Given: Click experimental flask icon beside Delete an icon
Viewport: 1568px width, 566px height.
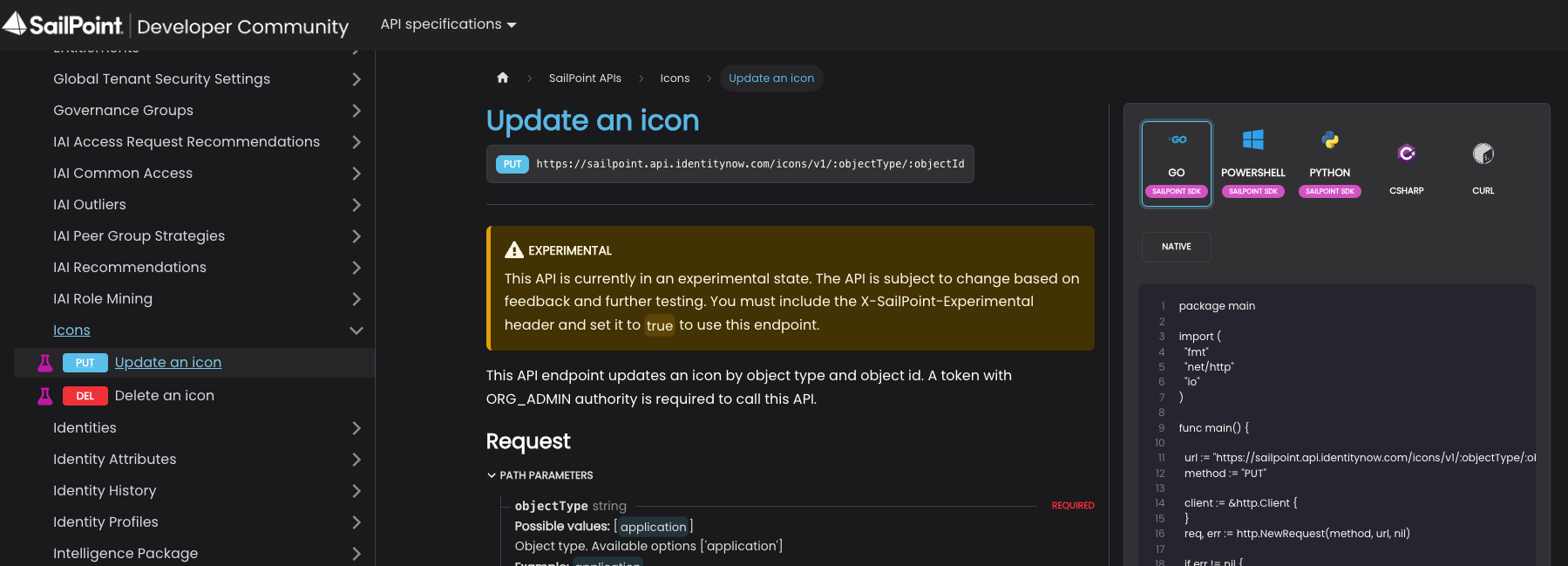Looking at the screenshot, I should tap(45, 396).
